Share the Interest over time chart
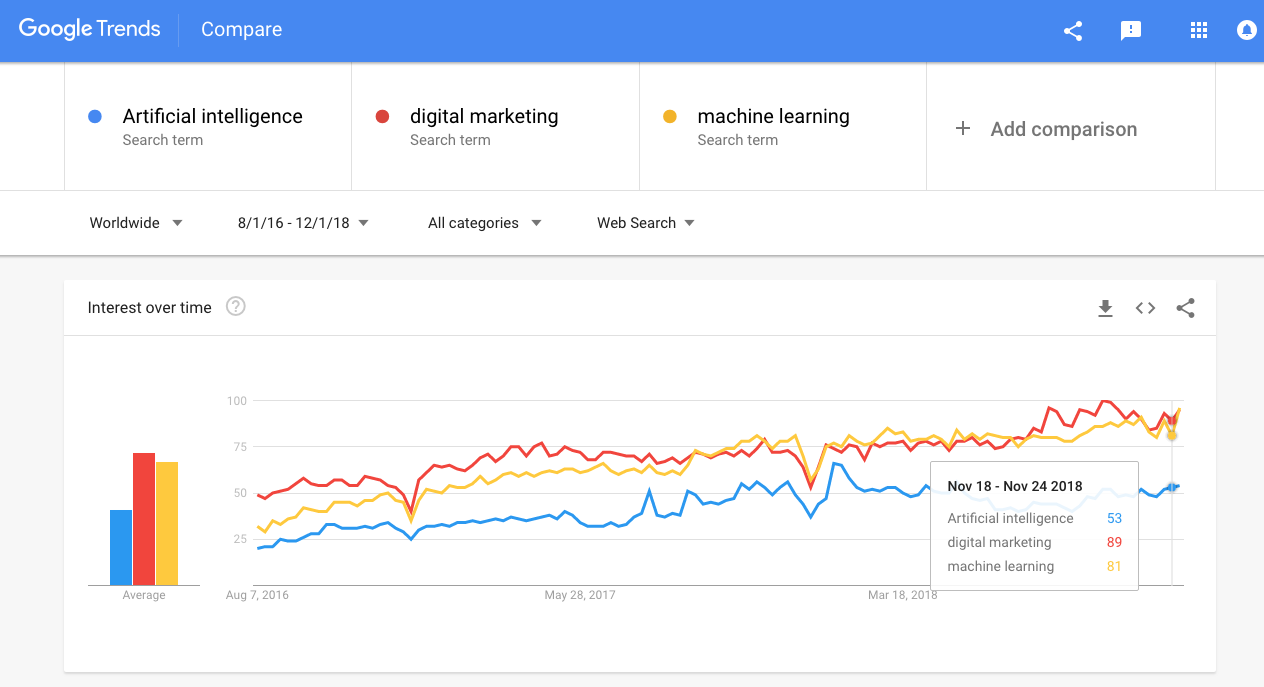1264x687 pixels. pos(1185,308)
